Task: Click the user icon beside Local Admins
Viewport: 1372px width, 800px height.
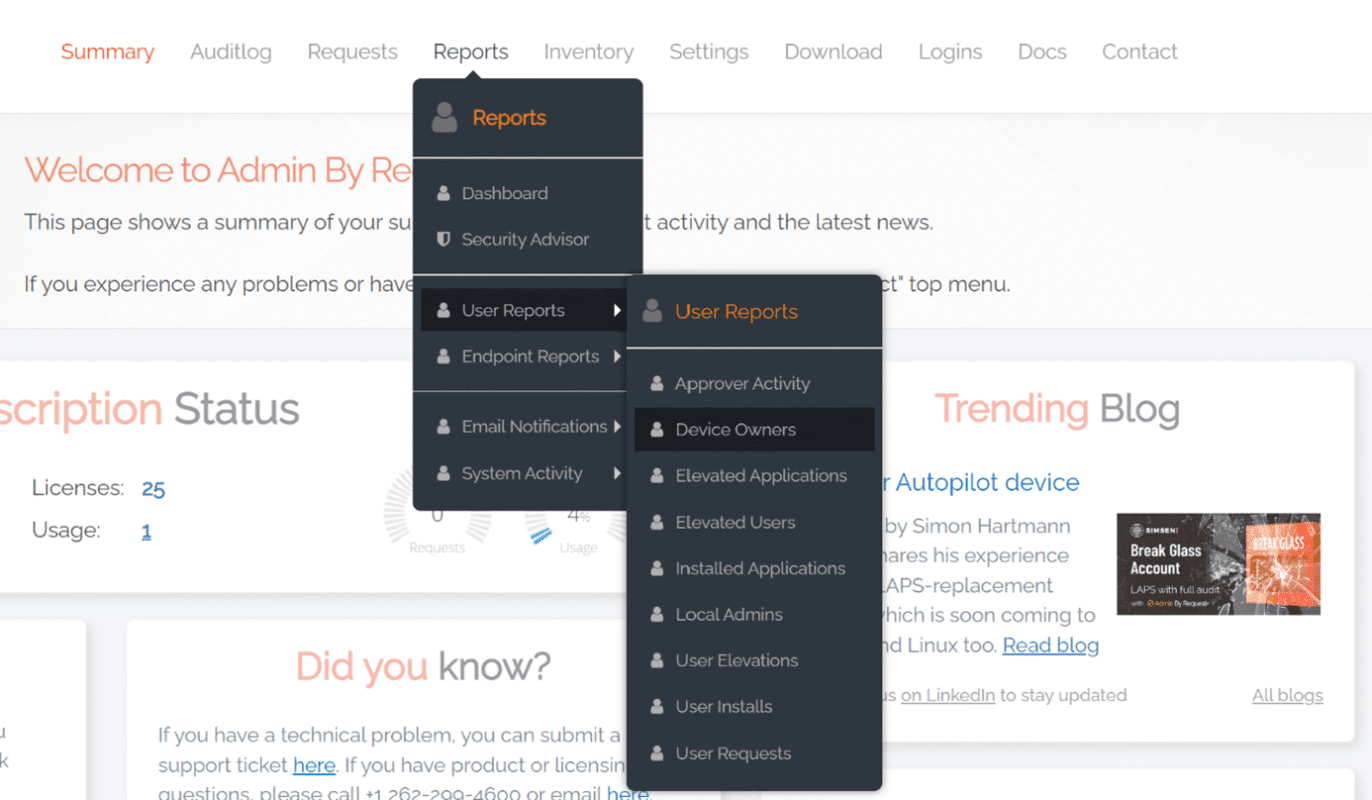Action: [x=657, y=615]
